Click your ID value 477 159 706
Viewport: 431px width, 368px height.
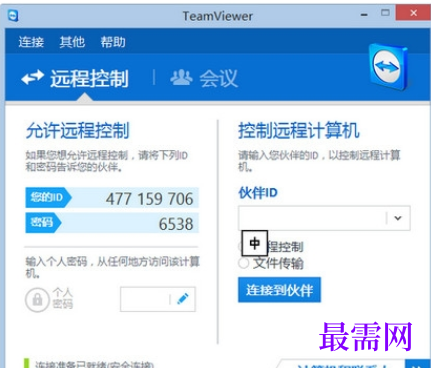pos(149,199)
